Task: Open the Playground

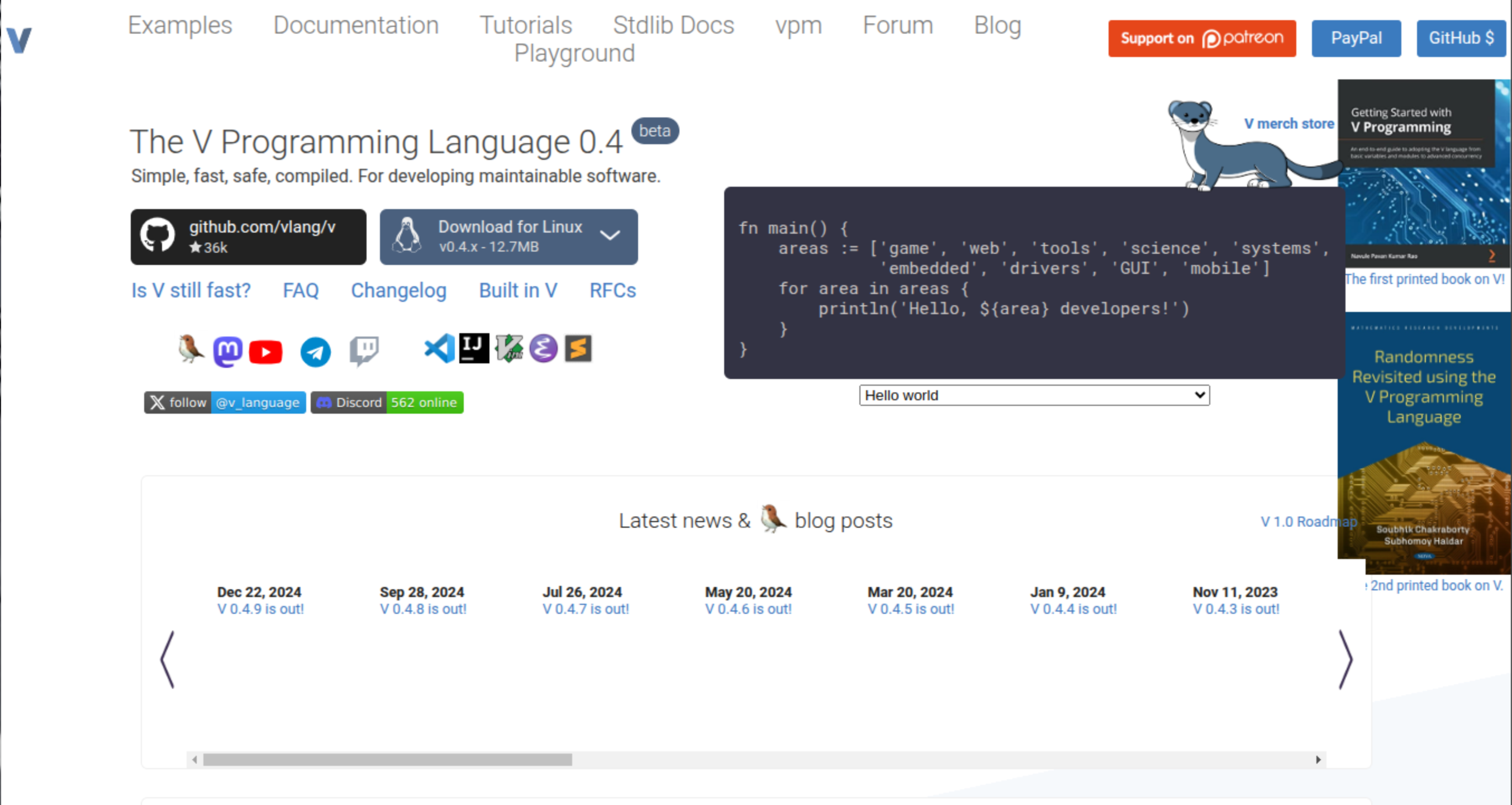Action: click(574, 54)
